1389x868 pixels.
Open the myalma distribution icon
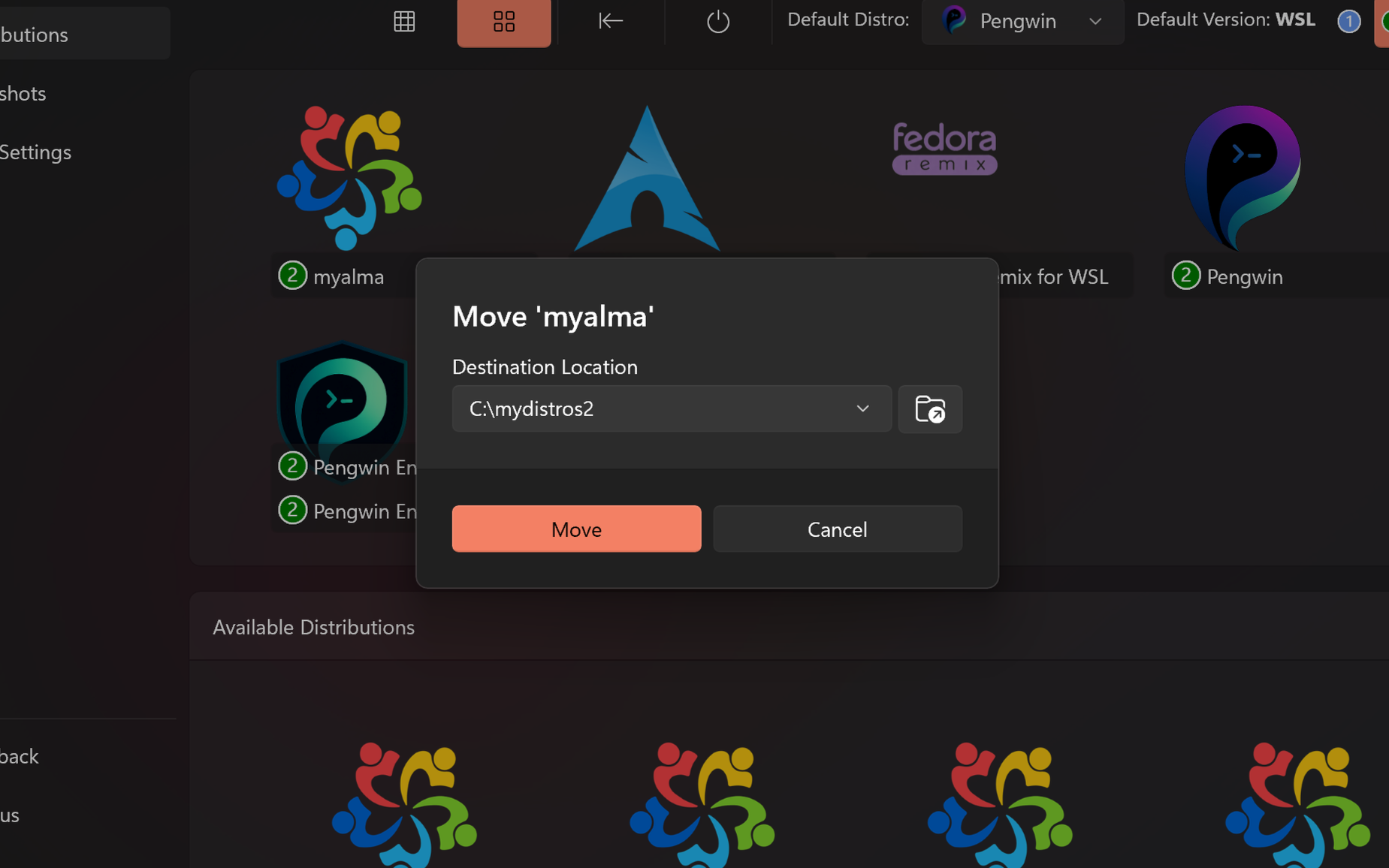(348, 178)
